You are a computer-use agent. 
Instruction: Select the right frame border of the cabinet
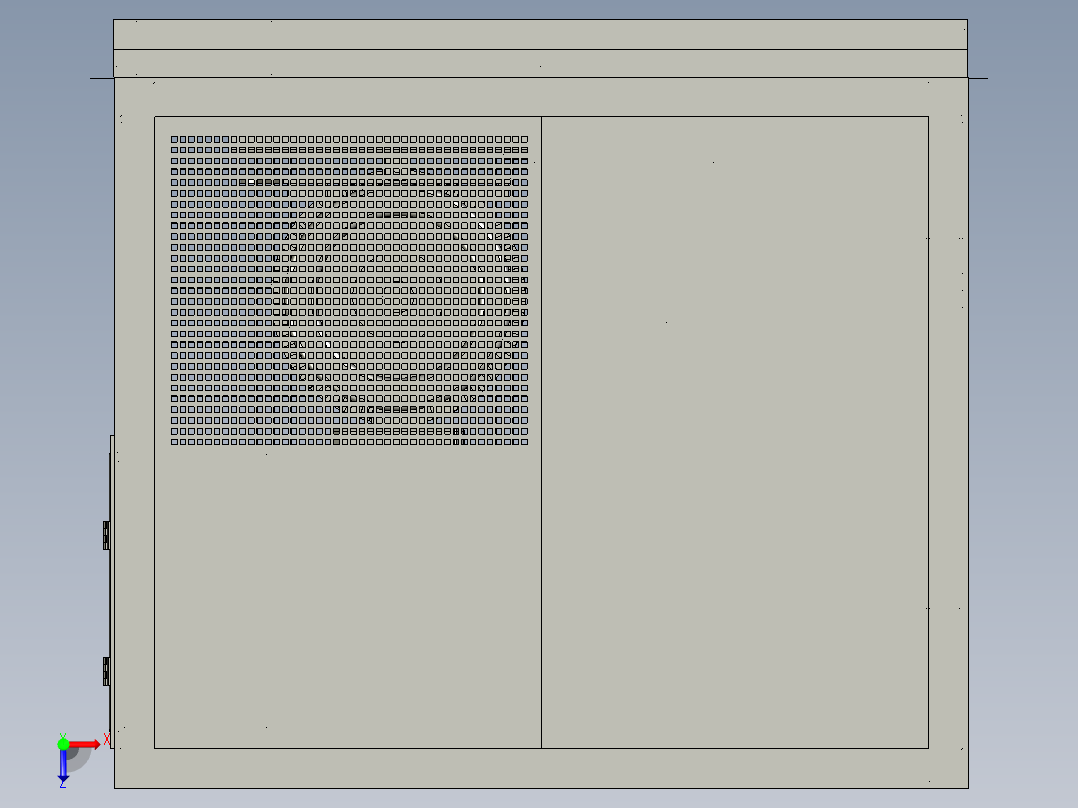point(948,432)
